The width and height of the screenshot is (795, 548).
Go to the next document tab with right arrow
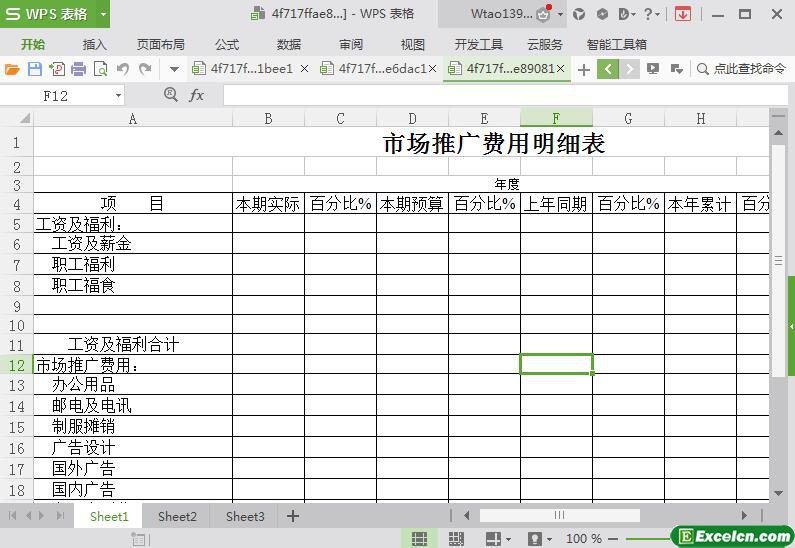coord(630,69)
